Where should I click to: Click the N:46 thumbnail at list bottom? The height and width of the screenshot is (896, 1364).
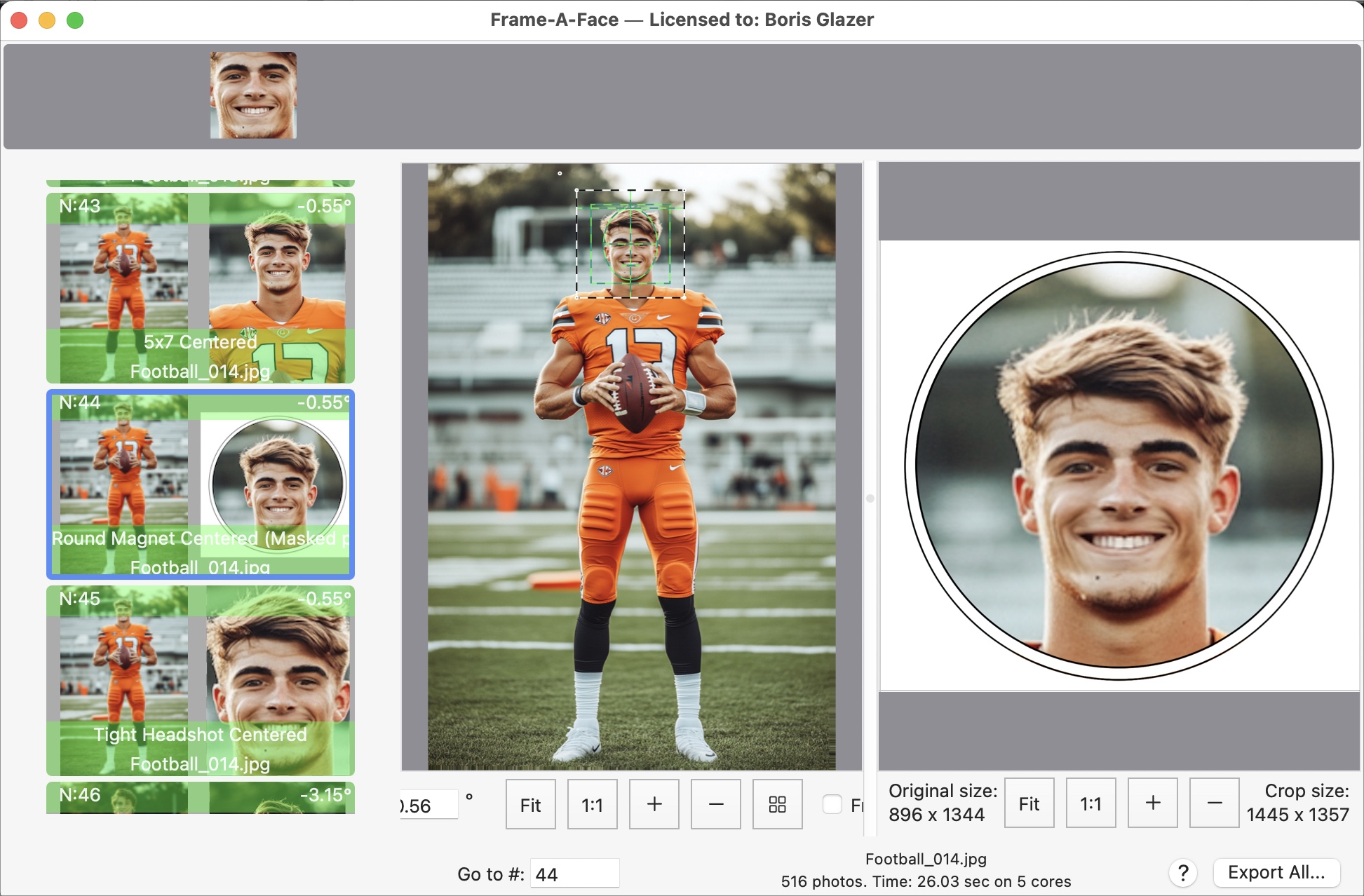pos(200,798)
